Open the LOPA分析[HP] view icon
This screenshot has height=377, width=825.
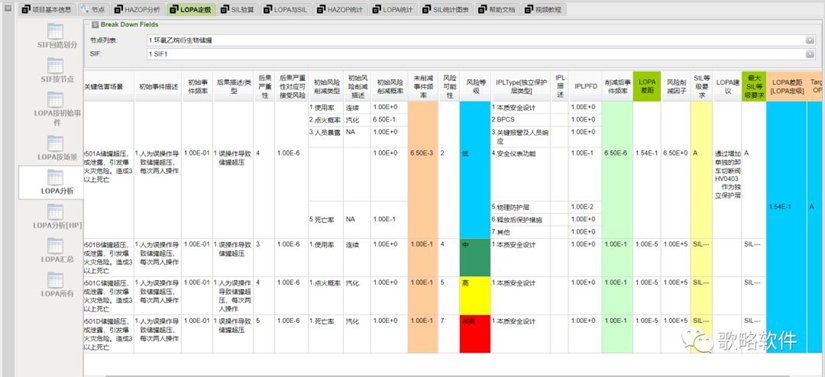click(x=55, y=212)
